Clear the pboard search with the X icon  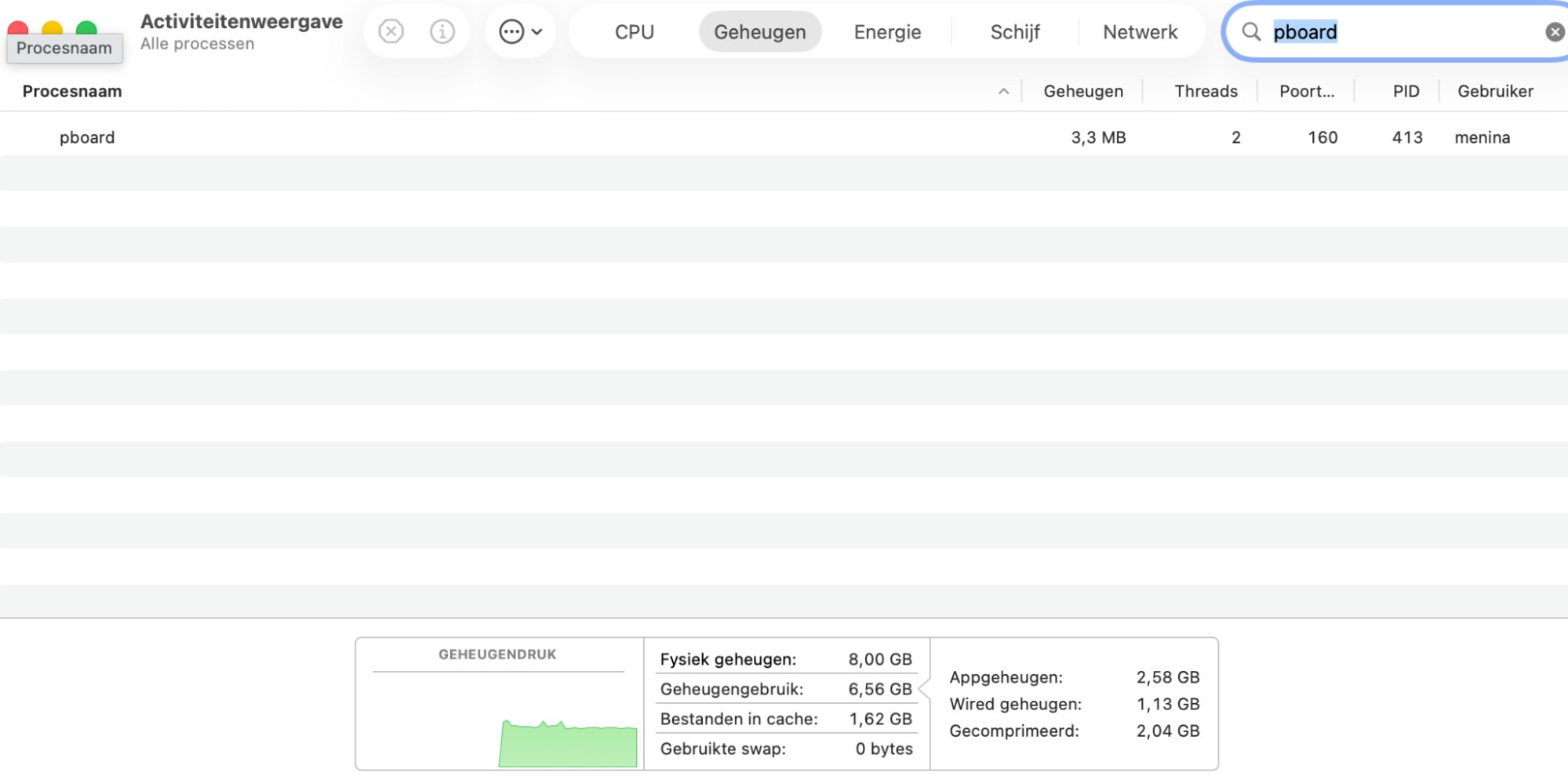point(1554,31)
